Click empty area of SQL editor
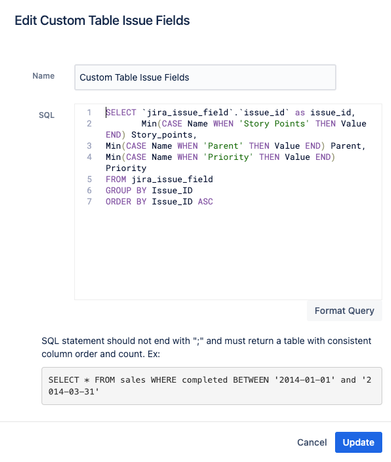This screenshot has width=391, height=462. [x=228, y=253]
